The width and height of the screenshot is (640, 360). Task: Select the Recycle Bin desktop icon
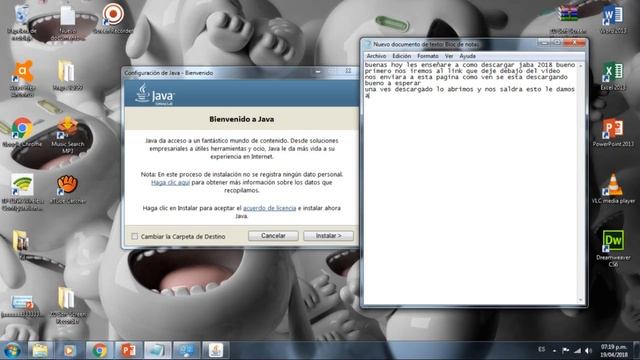(21, 21)
